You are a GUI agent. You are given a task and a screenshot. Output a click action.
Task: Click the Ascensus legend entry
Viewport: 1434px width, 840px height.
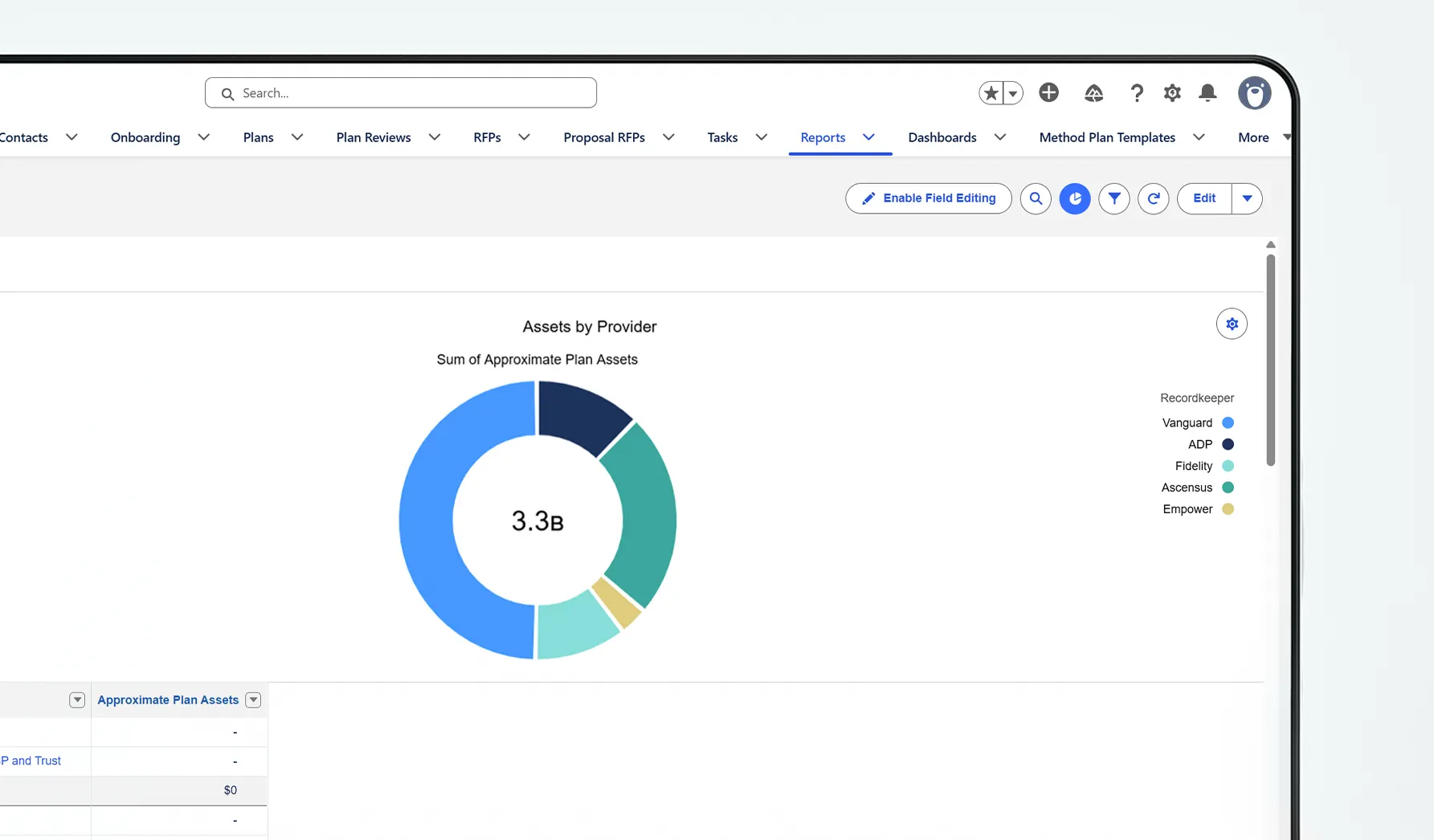[1197, 487]
